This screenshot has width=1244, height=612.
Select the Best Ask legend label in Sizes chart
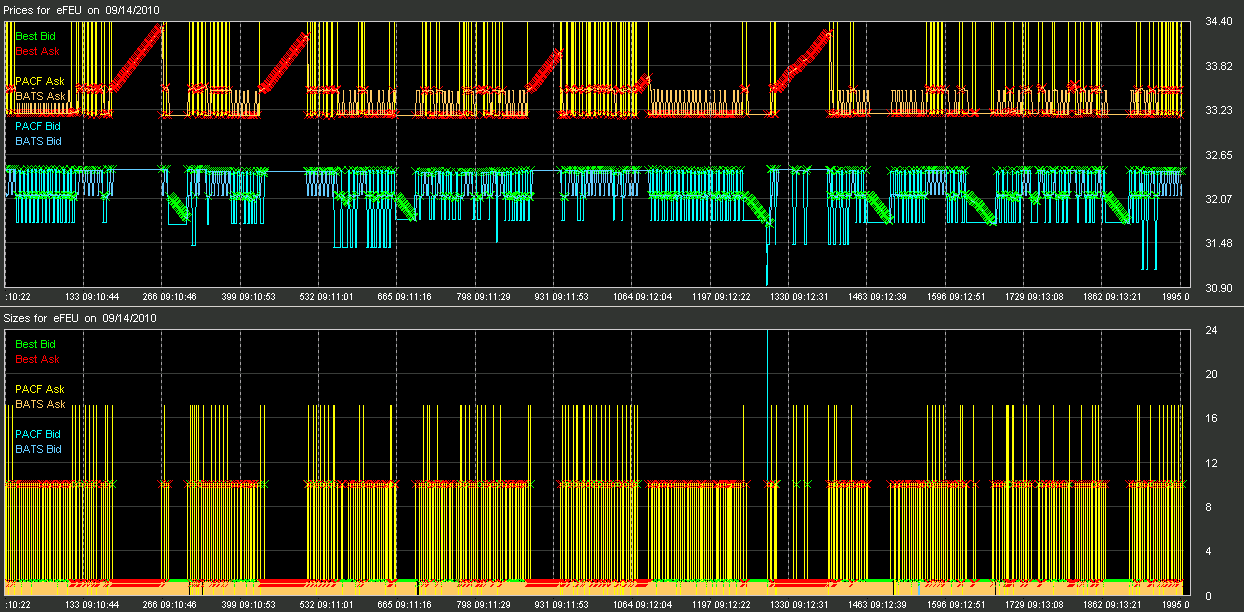(37, 359)
